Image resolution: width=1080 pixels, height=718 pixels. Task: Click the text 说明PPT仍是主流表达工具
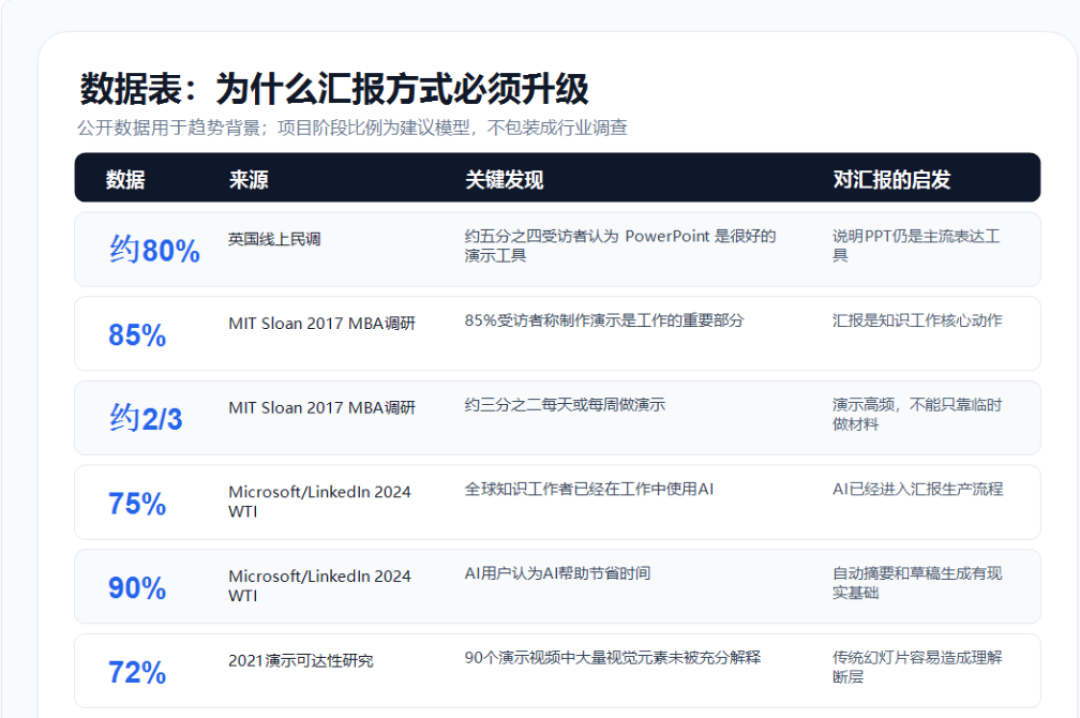916,246
